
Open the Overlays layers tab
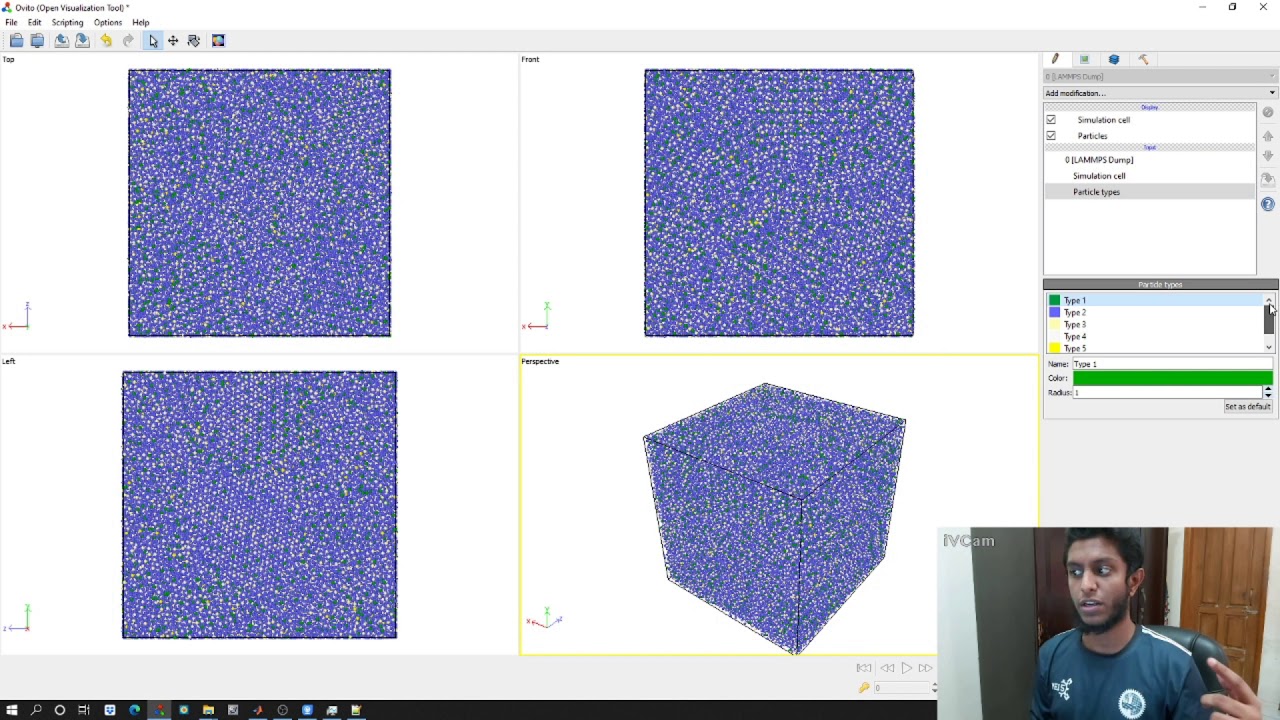pos(1114,59)
